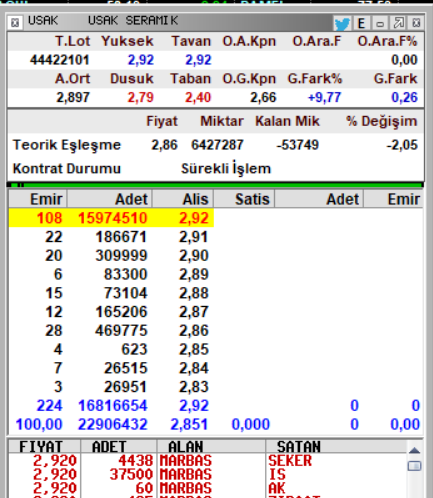Click G.Fark value 0,26
The width and height of the screenshot is (433, 498).
click(404, 98)
